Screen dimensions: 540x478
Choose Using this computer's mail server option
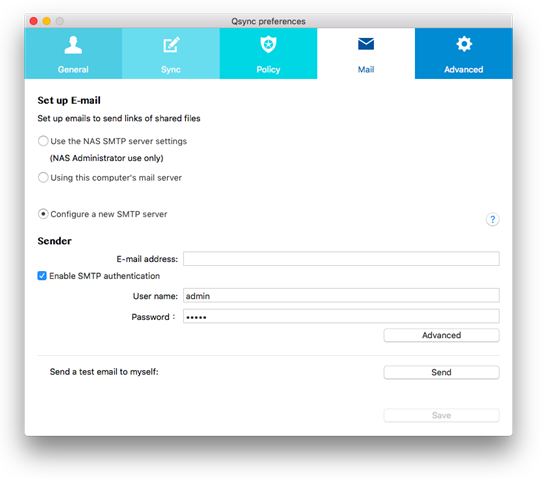click(x=43, y=178)
